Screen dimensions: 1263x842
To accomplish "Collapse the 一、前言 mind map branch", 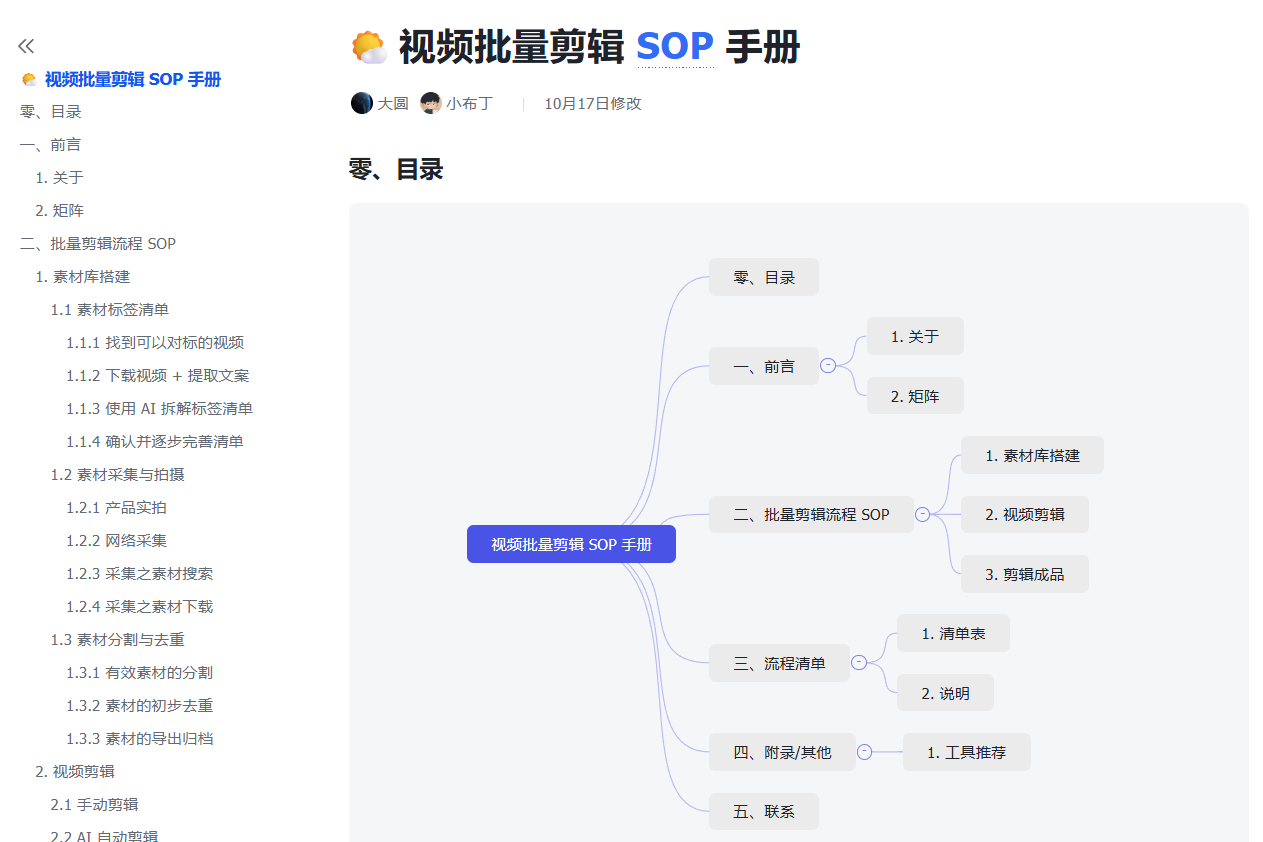I will click(x=828, y=366).
